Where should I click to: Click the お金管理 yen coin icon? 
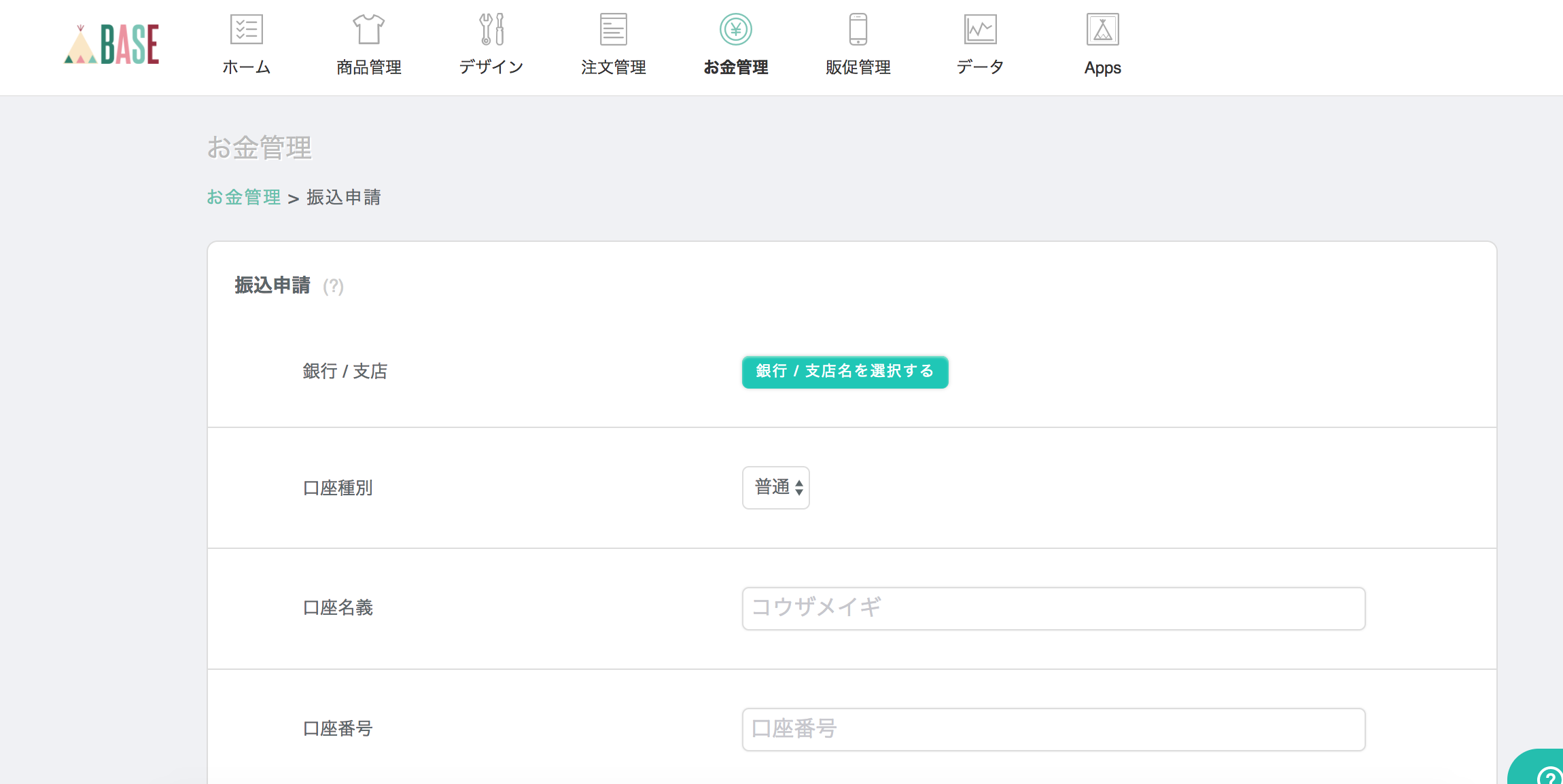pyautogui.click(x=736, y=29)
